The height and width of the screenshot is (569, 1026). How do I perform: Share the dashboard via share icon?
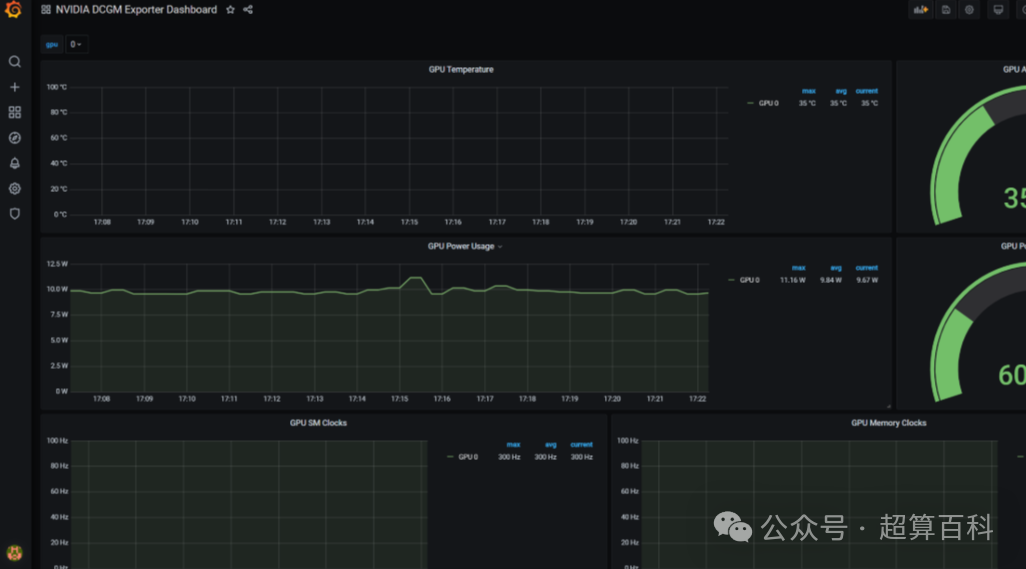pos(248,10)
